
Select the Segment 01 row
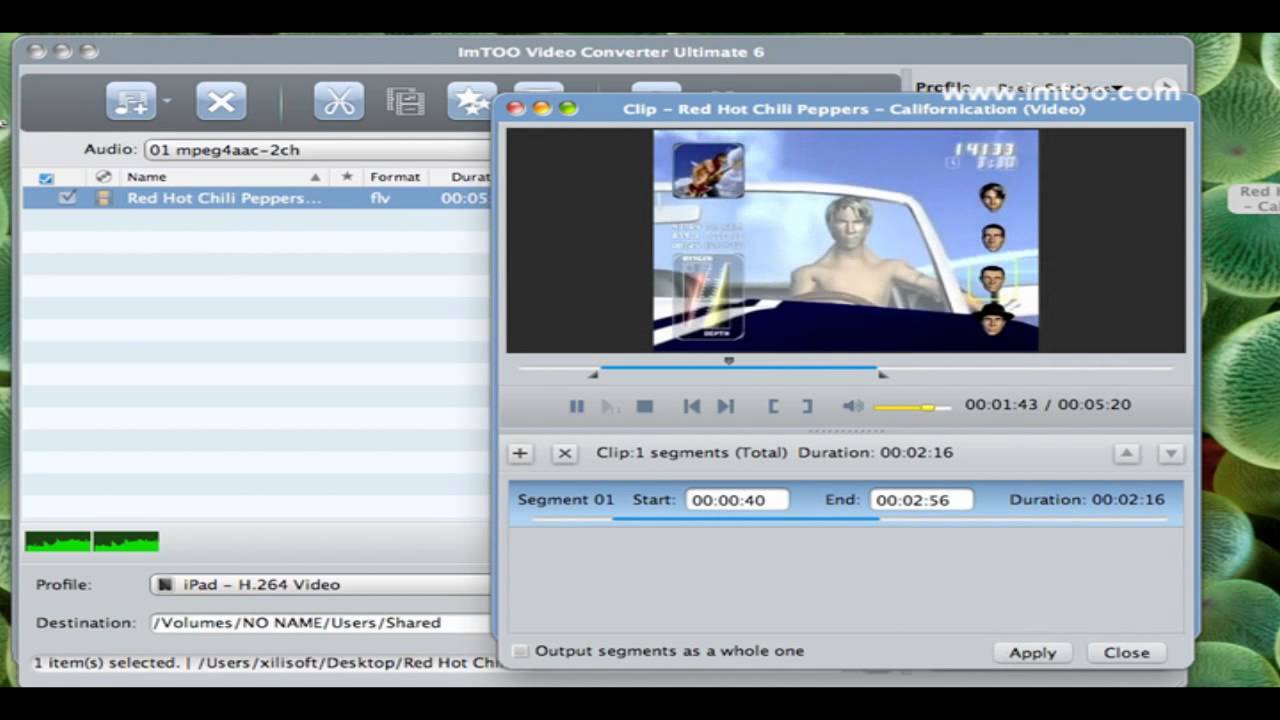pos(846,503)
